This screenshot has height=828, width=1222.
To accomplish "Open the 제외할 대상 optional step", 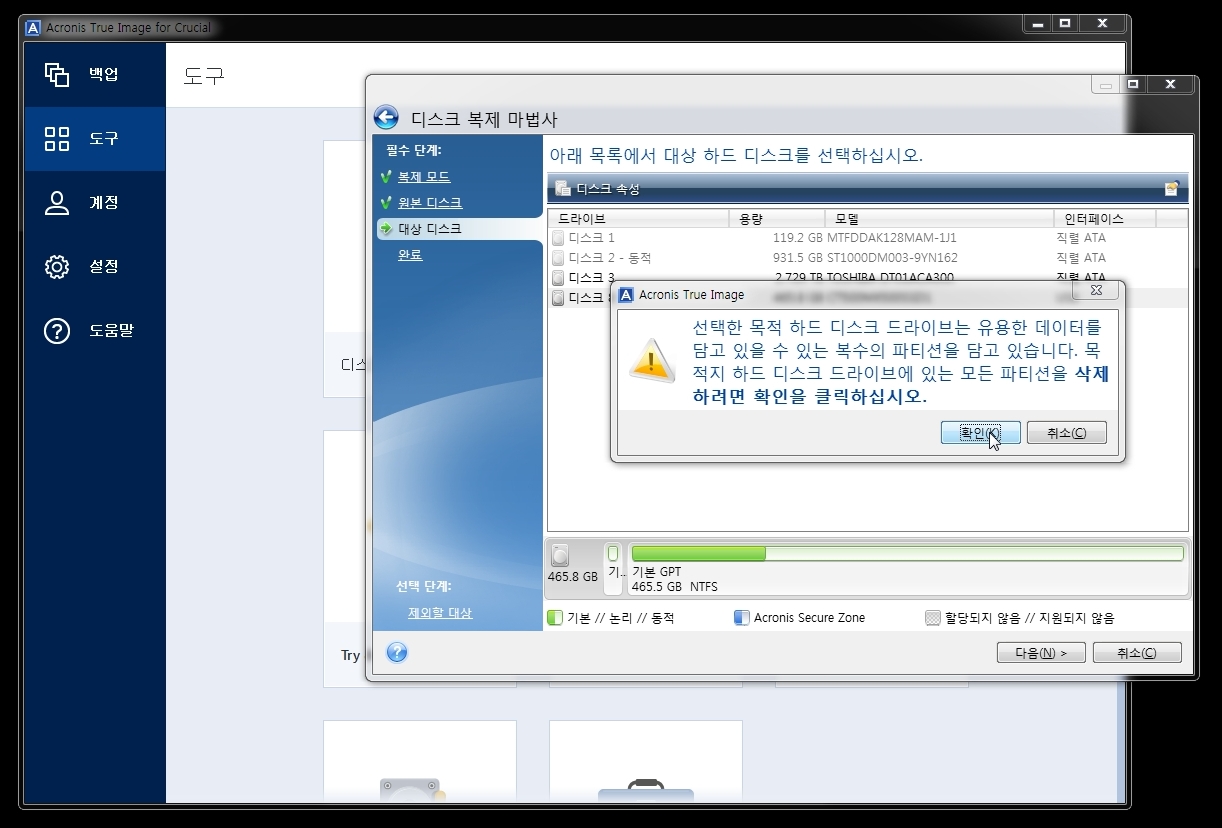I will (x=440, y=613).
